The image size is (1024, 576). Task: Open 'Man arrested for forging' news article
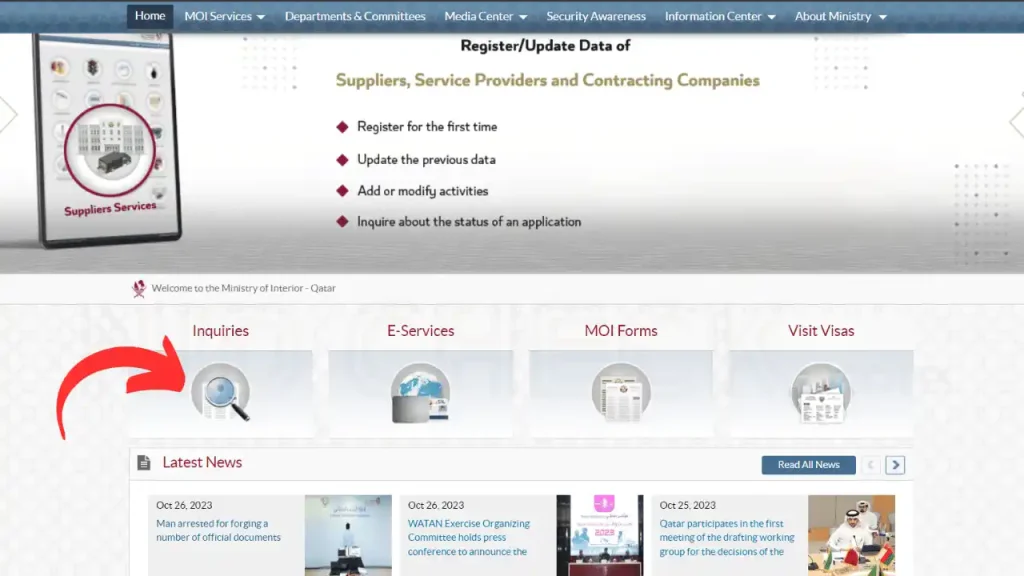pos(218,530)
